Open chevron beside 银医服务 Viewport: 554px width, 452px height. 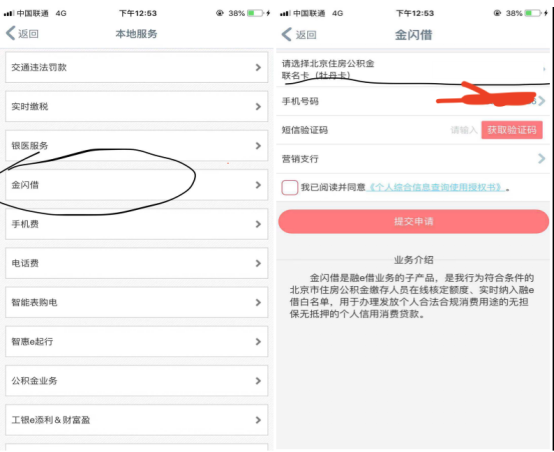pyautogui.click(x=258, y=146)
